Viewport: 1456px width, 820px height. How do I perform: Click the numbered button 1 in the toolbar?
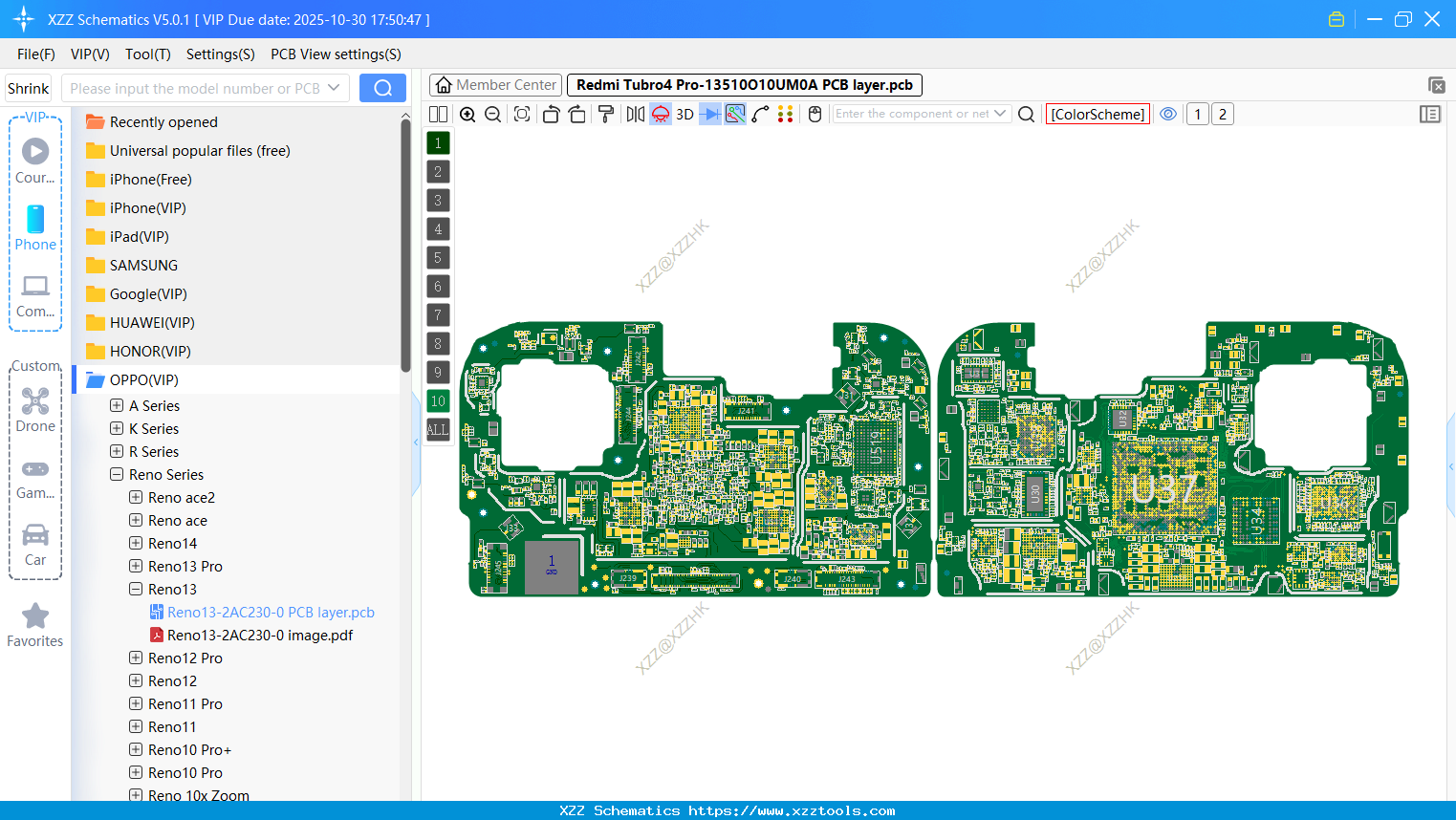point(1198,114)
